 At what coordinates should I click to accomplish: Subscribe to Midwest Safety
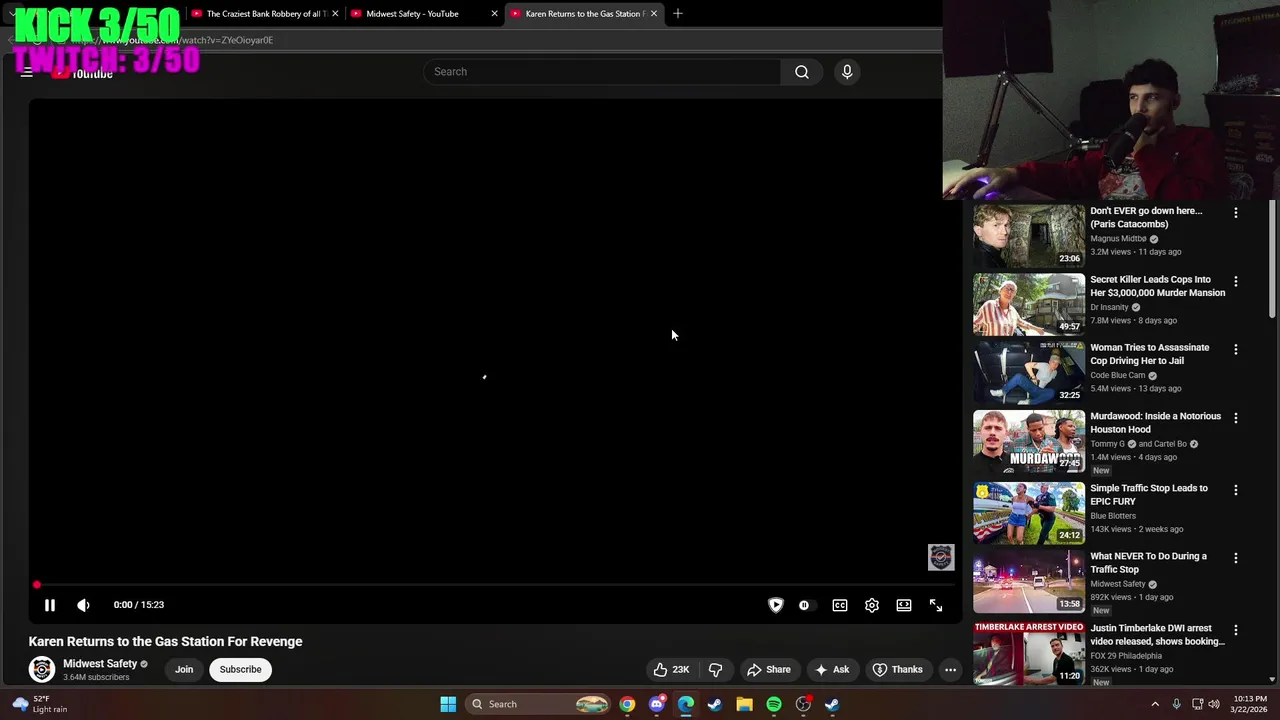pyautogui.click(x=240, y=670)
